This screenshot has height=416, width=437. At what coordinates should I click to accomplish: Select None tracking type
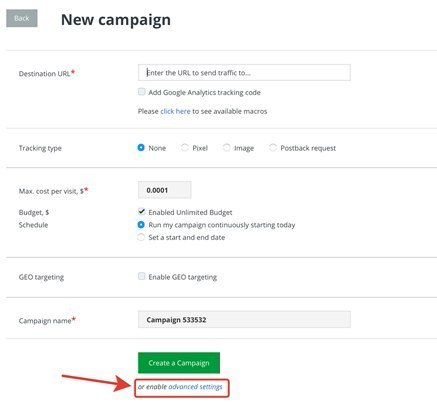[x=141, y=147]
